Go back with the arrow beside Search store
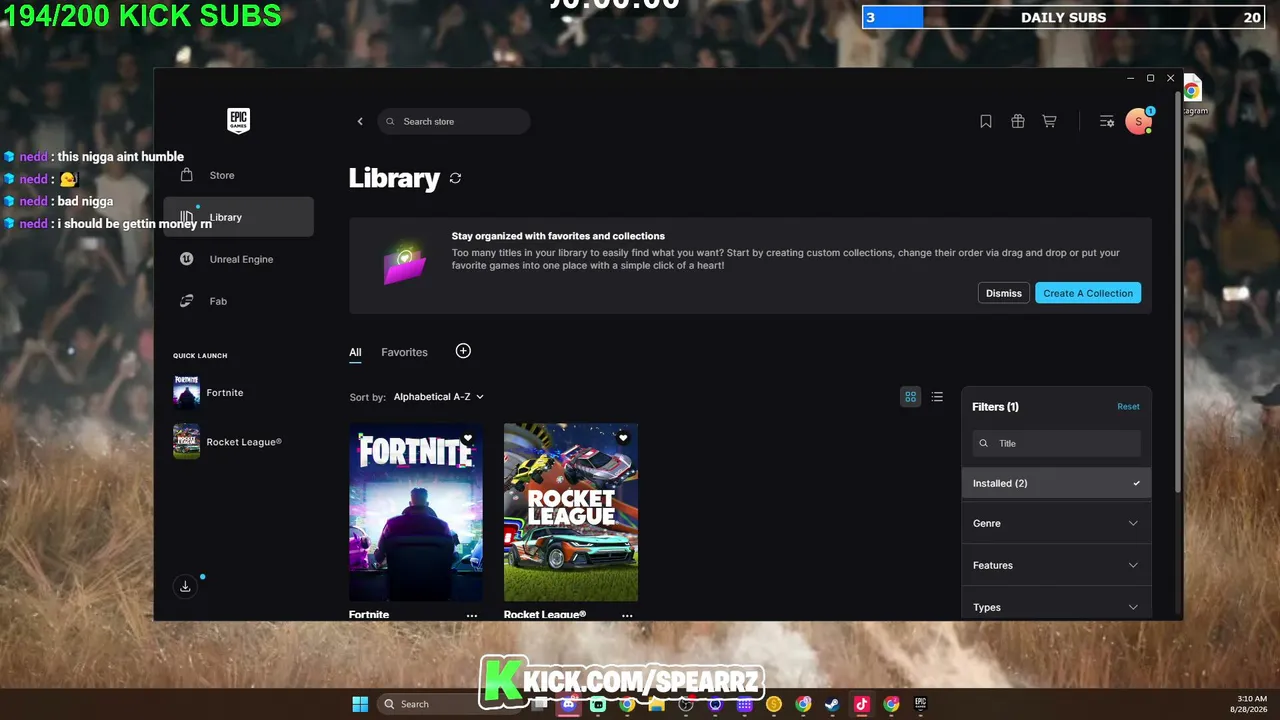Viewport: 1280px width, 720px height. pos(360,122)
